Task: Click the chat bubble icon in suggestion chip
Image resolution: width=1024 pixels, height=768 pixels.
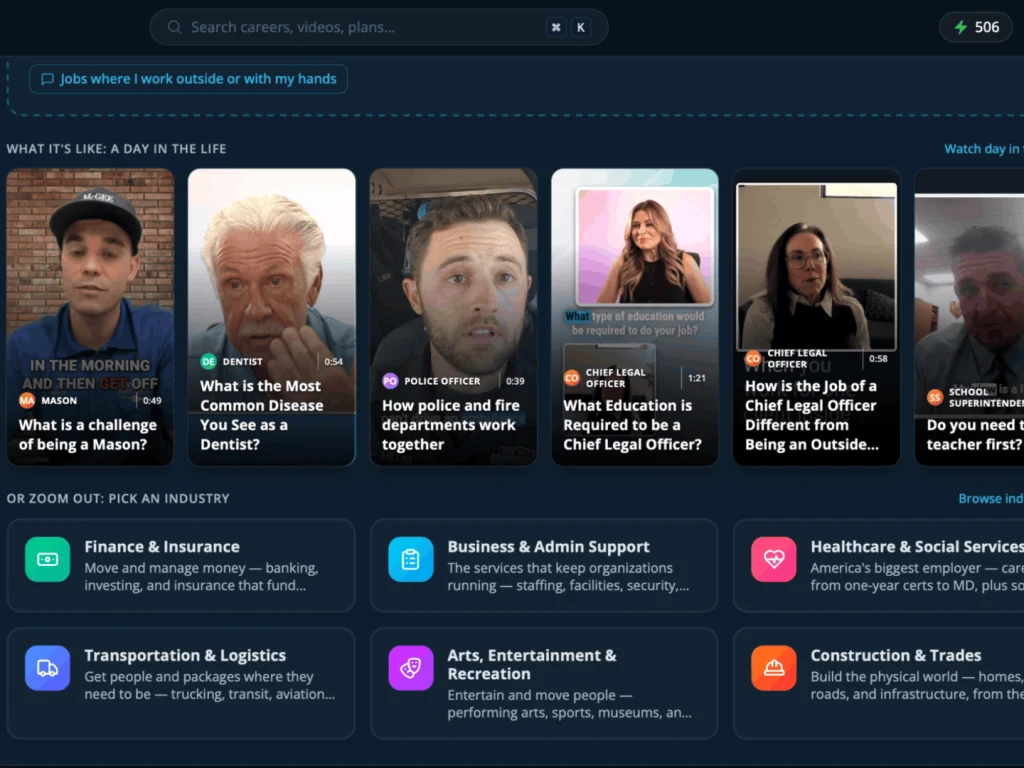Action: tap(48, 79)
